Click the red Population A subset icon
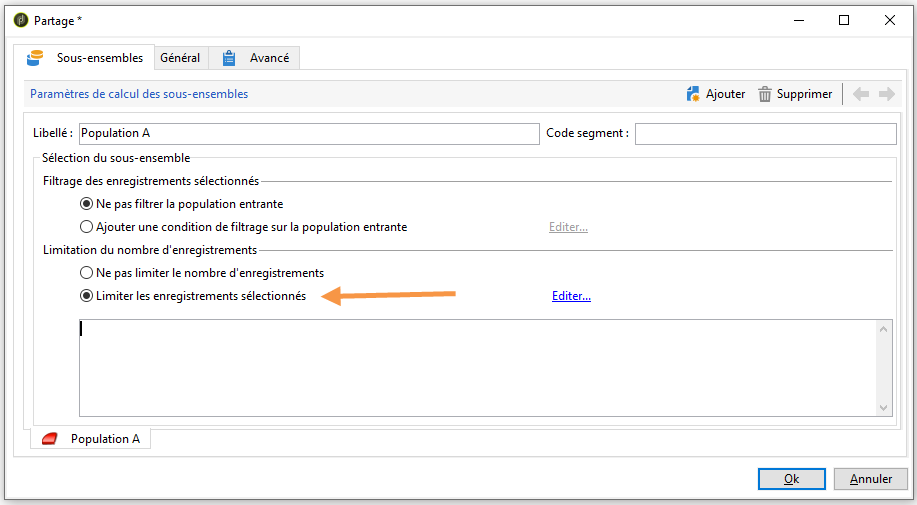Image resolution: width=917 pixels, height=505 pixels. (x=50, y=439)
